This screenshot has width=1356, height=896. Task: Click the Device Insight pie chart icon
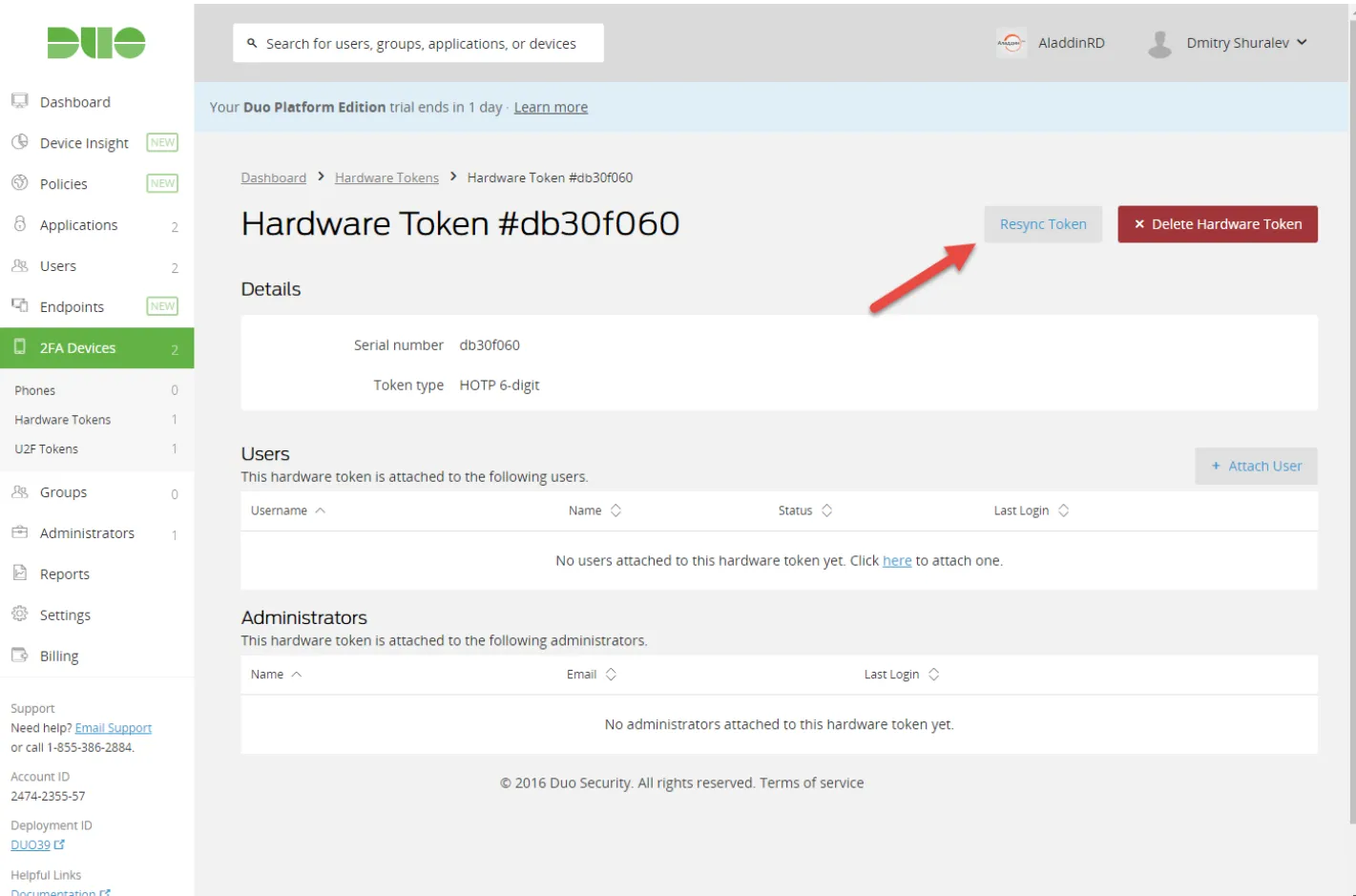19,142
